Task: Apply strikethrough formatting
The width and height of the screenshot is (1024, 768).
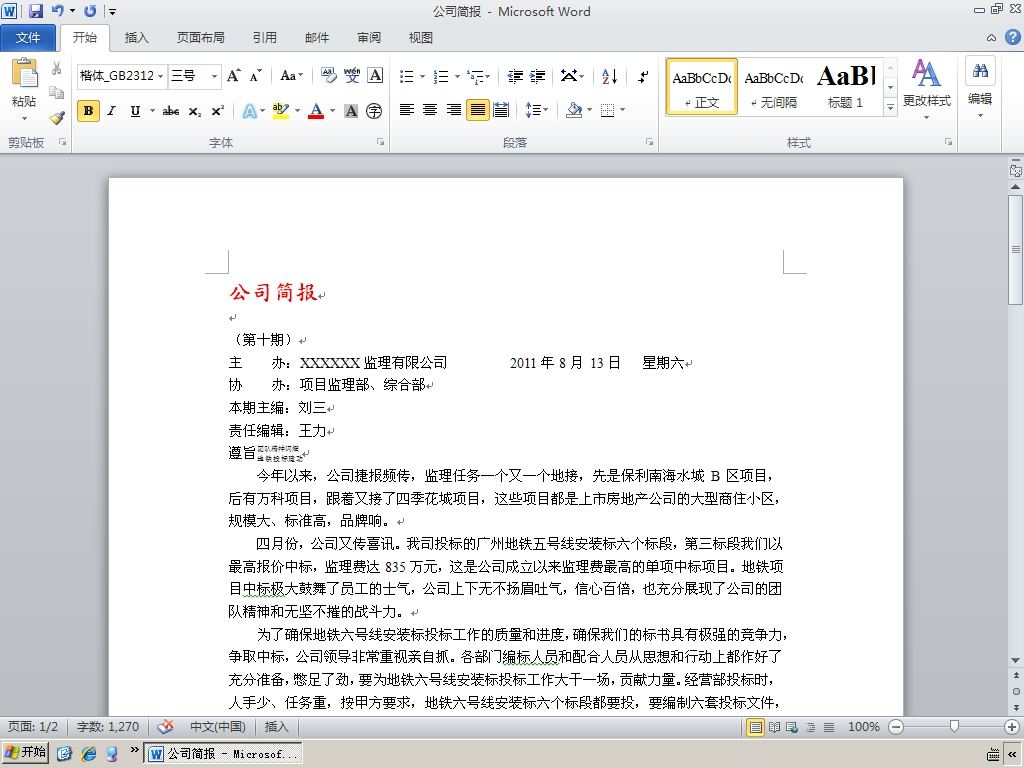Action: pyautogui.click(x=171, y=111)
